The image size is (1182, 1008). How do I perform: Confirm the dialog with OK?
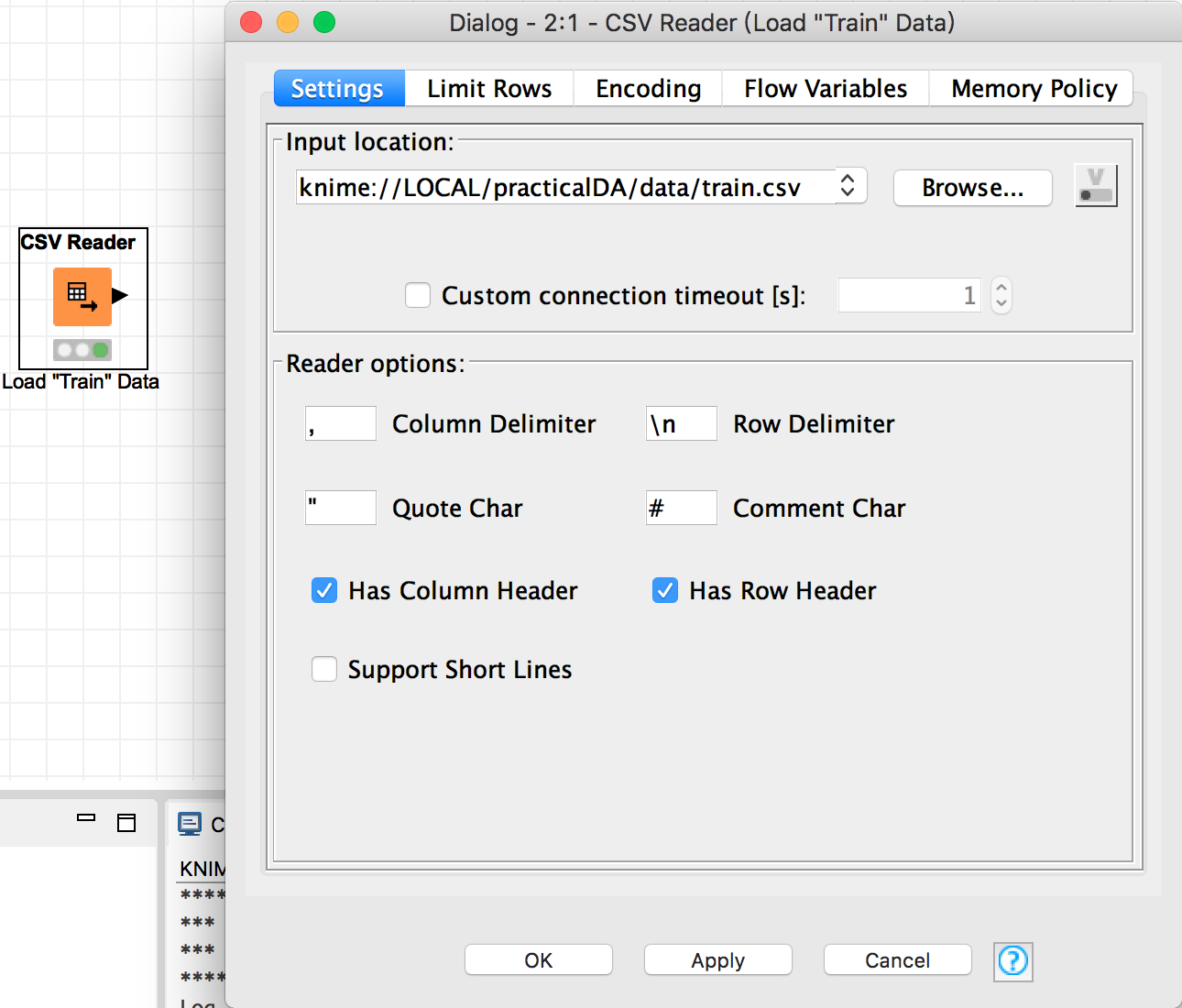click(x=539, y=960)
